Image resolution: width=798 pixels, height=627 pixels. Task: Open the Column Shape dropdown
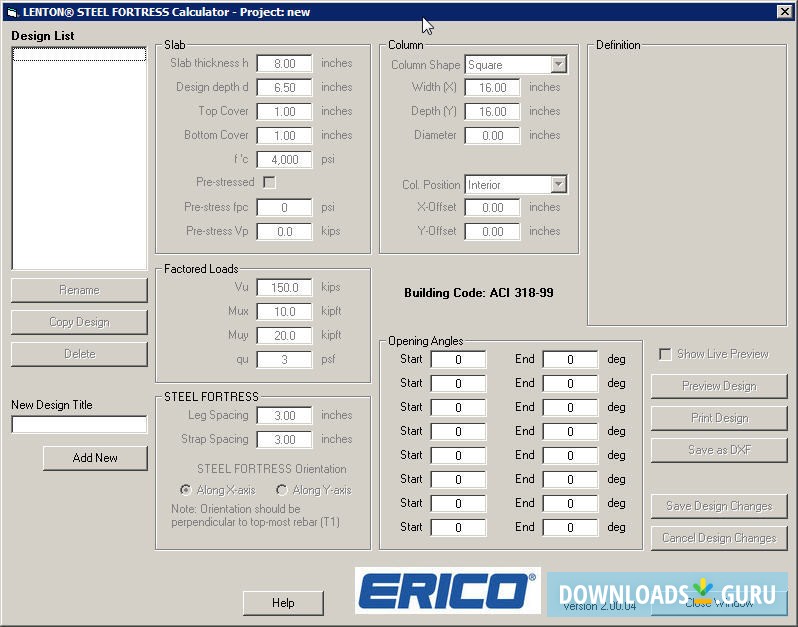558,65
